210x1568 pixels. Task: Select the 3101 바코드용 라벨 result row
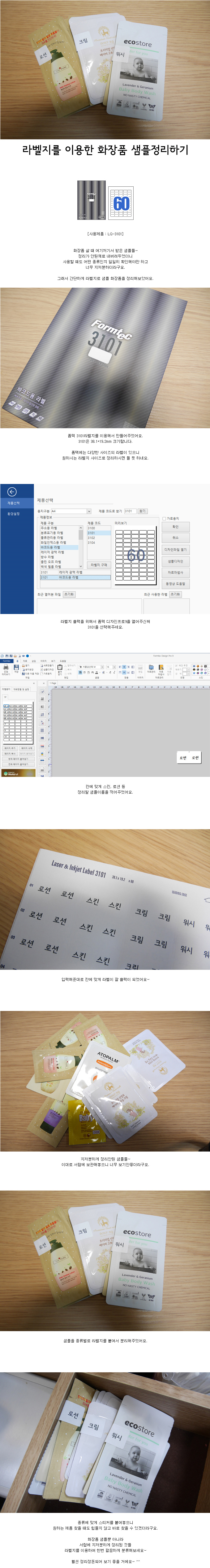coord(75,577)
